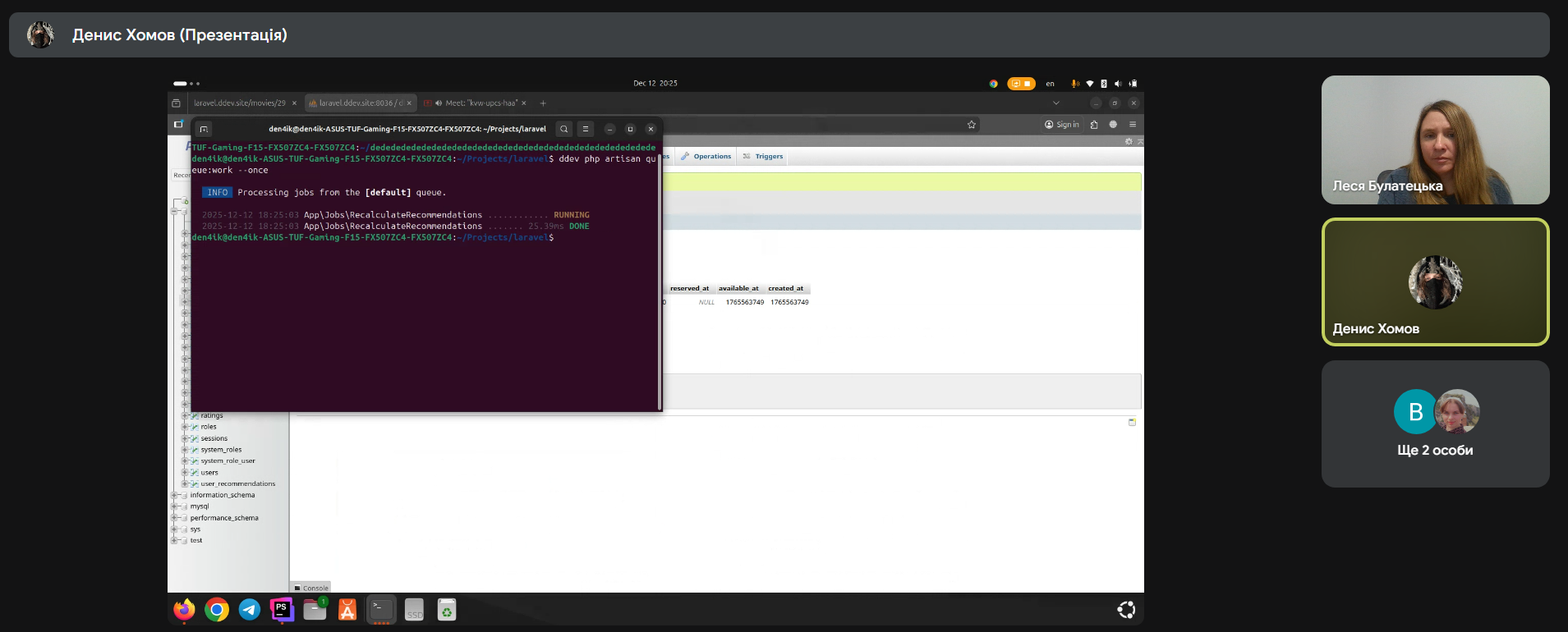Open the terminal hamburger menu
Image resolution: width=1568 pixels, height=632 pixels.
(x=586, y=129)
